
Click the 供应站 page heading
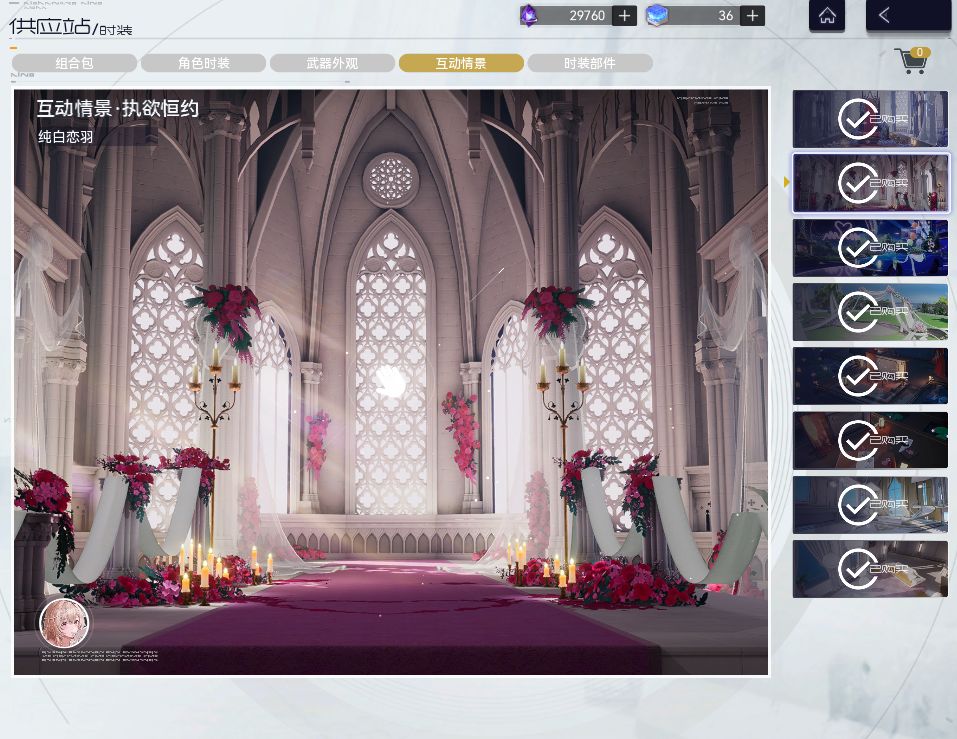click(x=49, y=26)
